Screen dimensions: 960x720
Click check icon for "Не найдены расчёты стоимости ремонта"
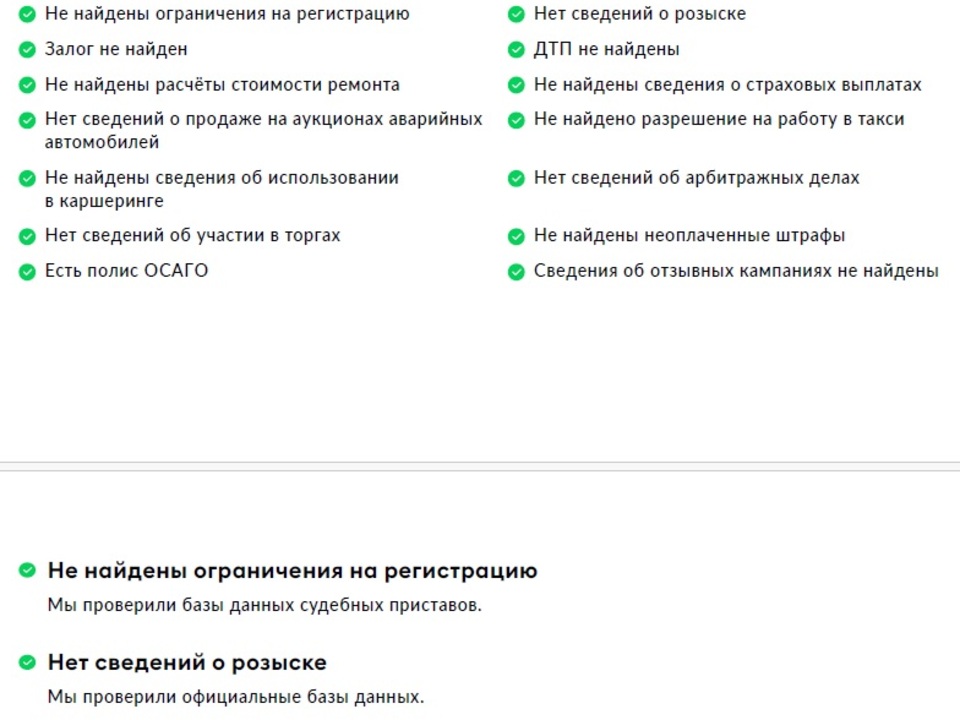(27, 85)
